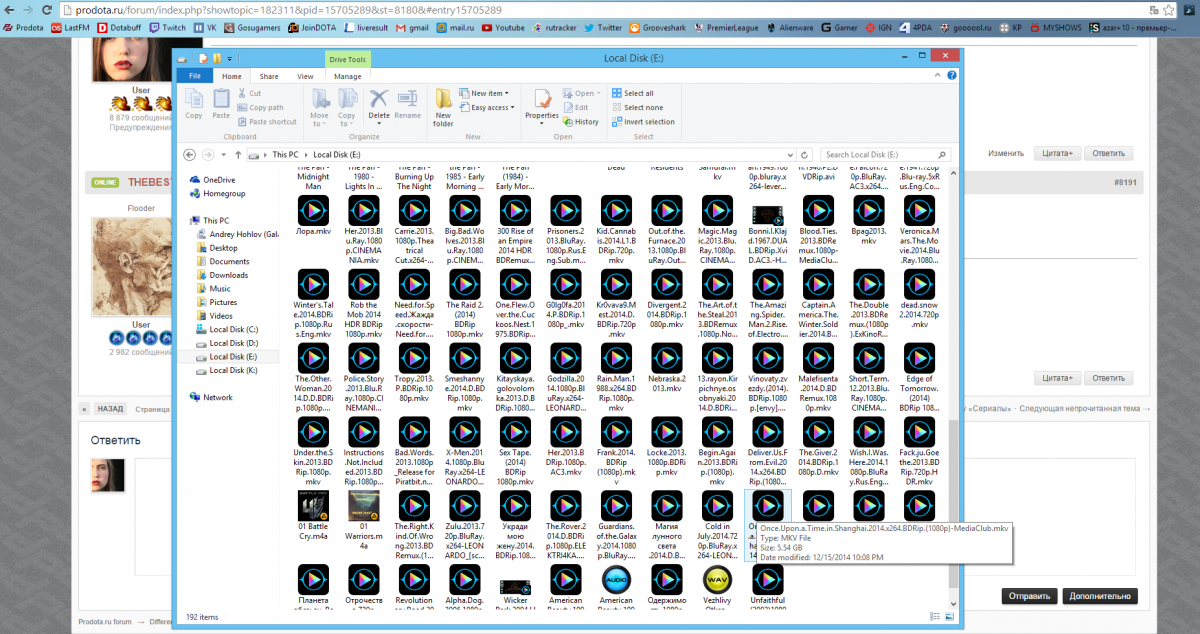Click the Дополнительно button on forum

coord(1101,596)
